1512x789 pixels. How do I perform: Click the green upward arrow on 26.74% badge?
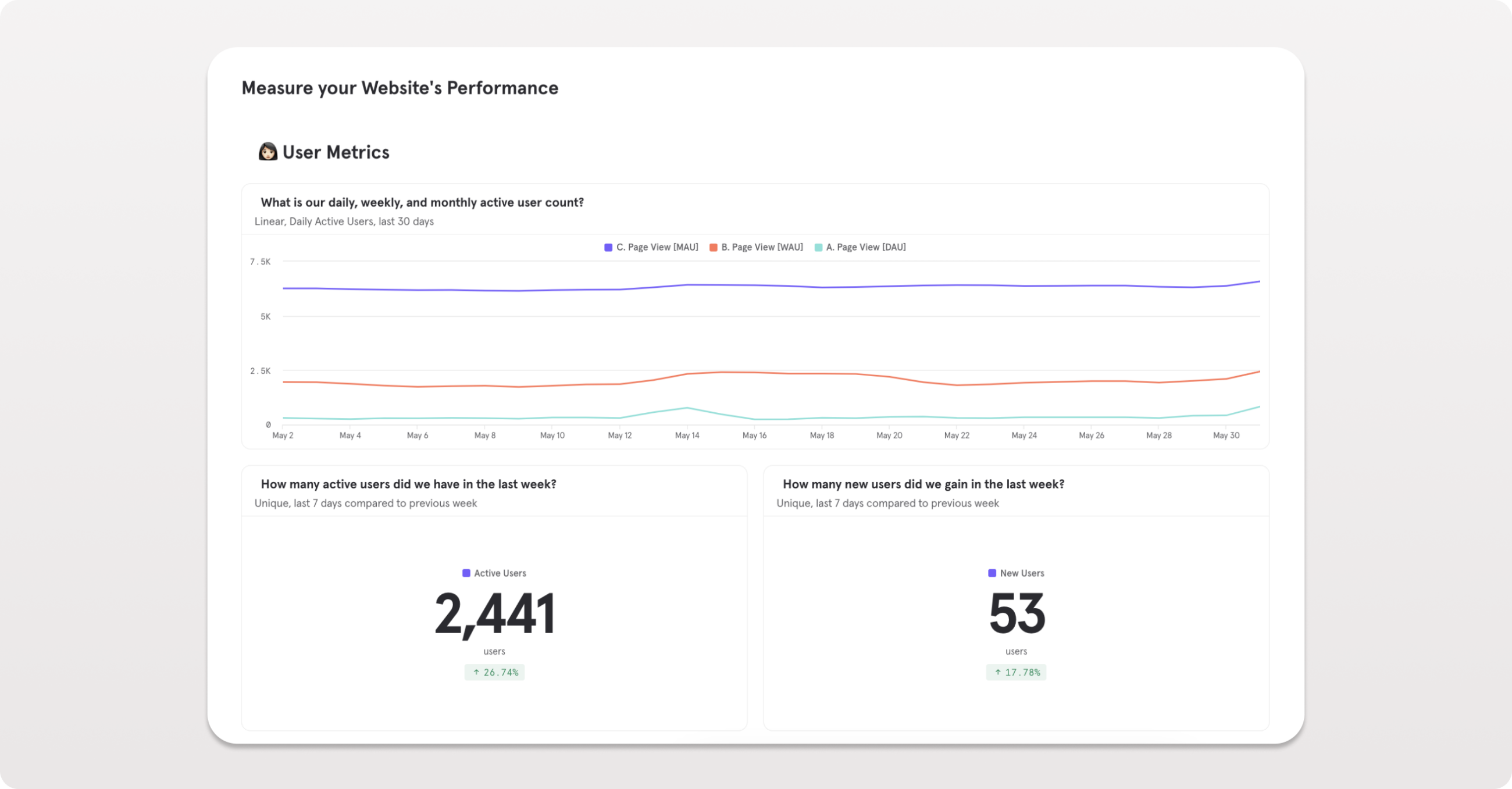(x=476, y=672)
